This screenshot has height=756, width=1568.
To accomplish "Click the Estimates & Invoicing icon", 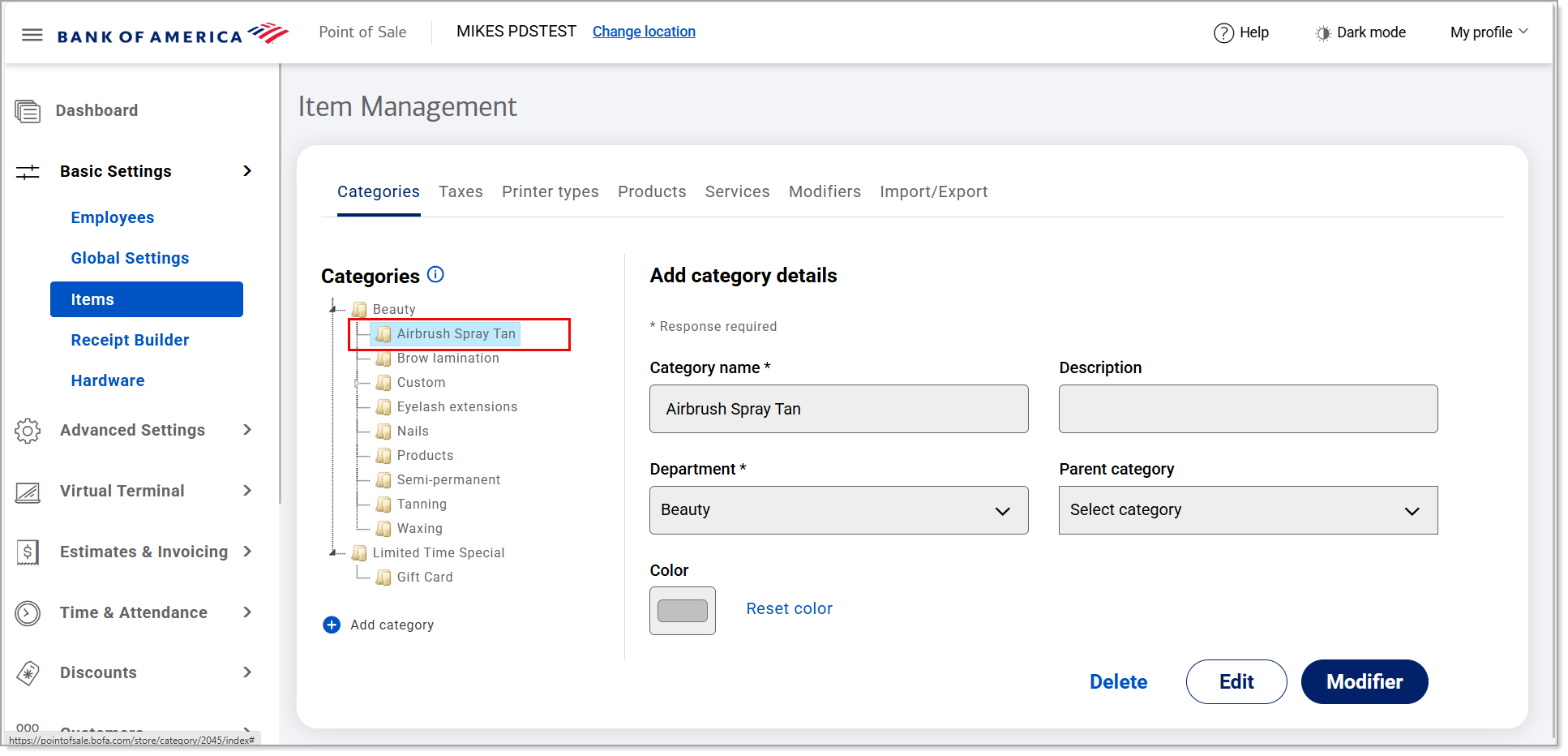I will click(x=28, y=552).
